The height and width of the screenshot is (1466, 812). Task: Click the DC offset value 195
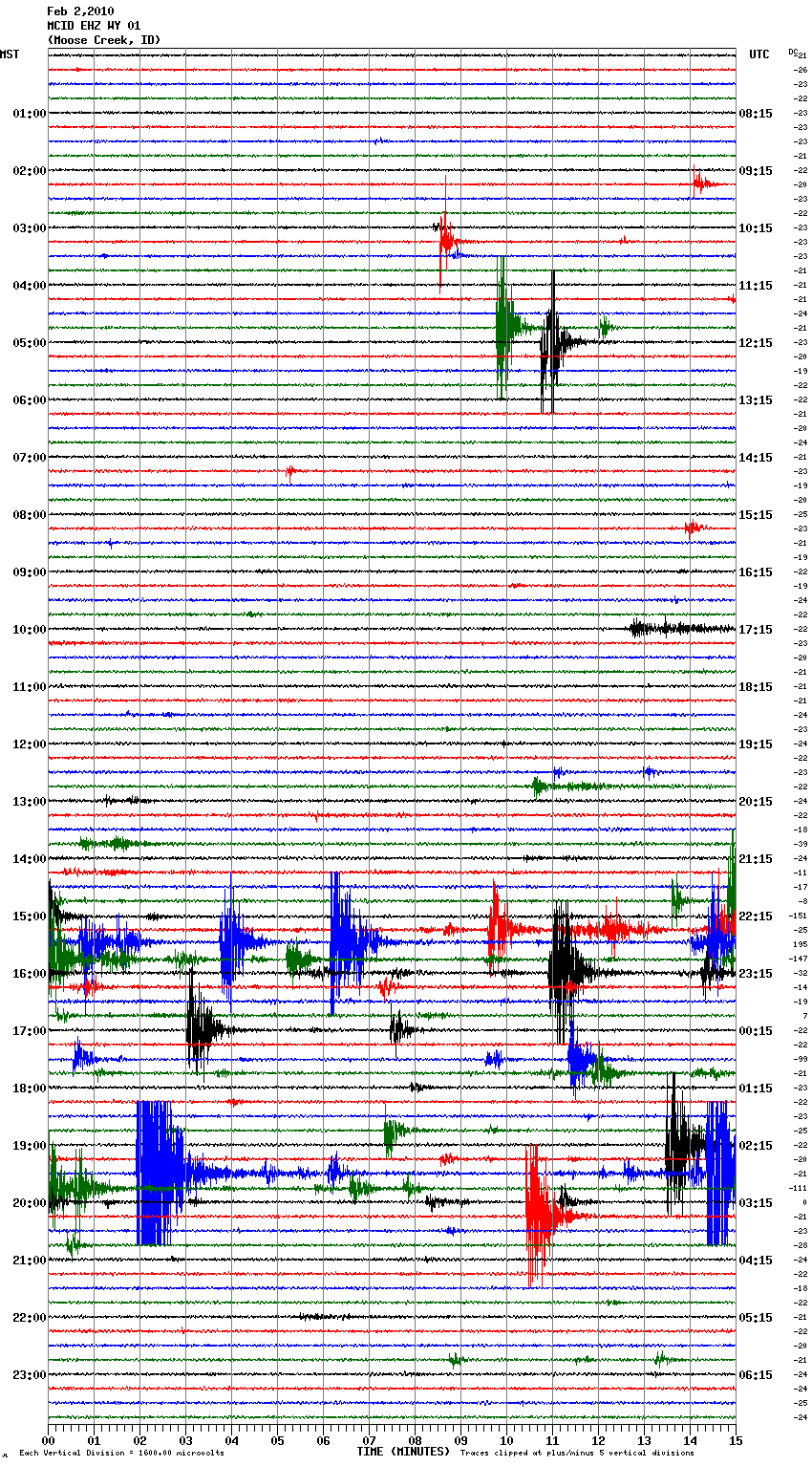pos(799,944)
